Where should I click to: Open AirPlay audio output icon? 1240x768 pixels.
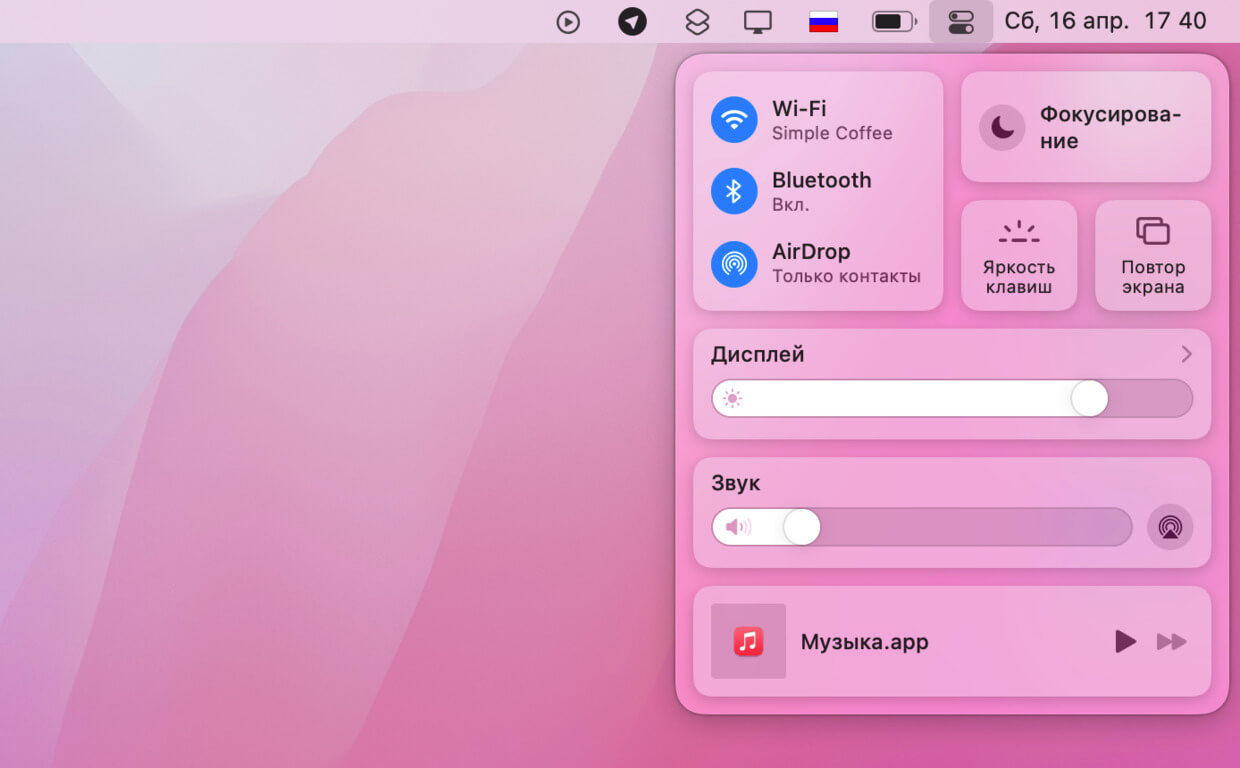(1169, 526)
